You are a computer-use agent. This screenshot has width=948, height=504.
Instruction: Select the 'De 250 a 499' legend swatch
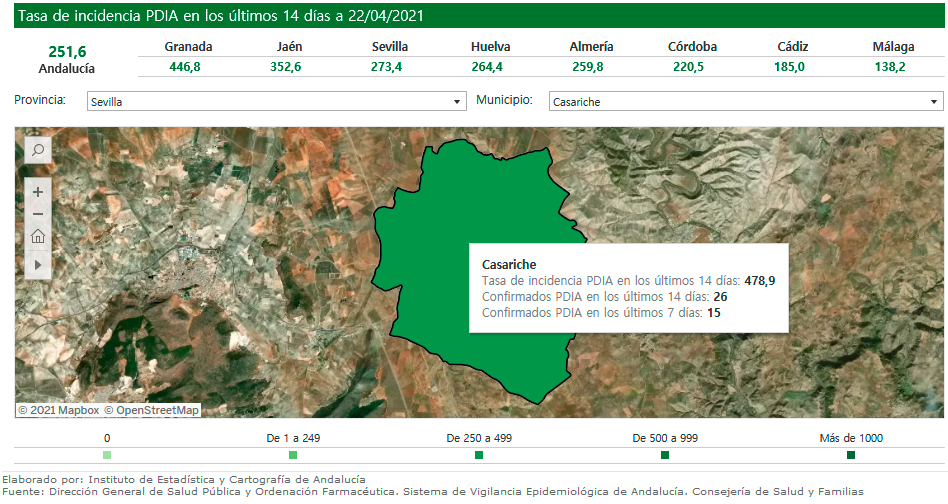pyautogui.click(x=479, y=456)
